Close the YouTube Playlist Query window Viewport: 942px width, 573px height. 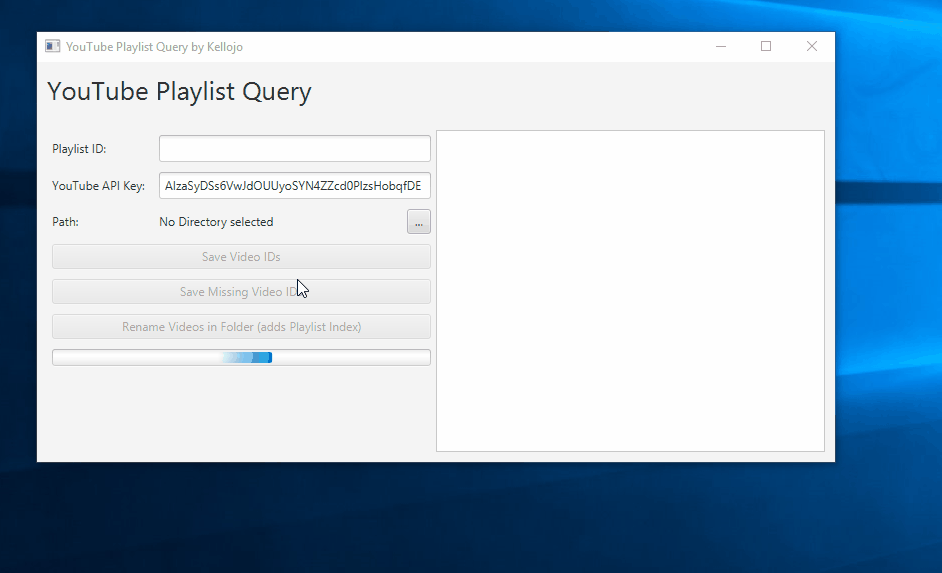pyautogui.click(x=812, y=46)
